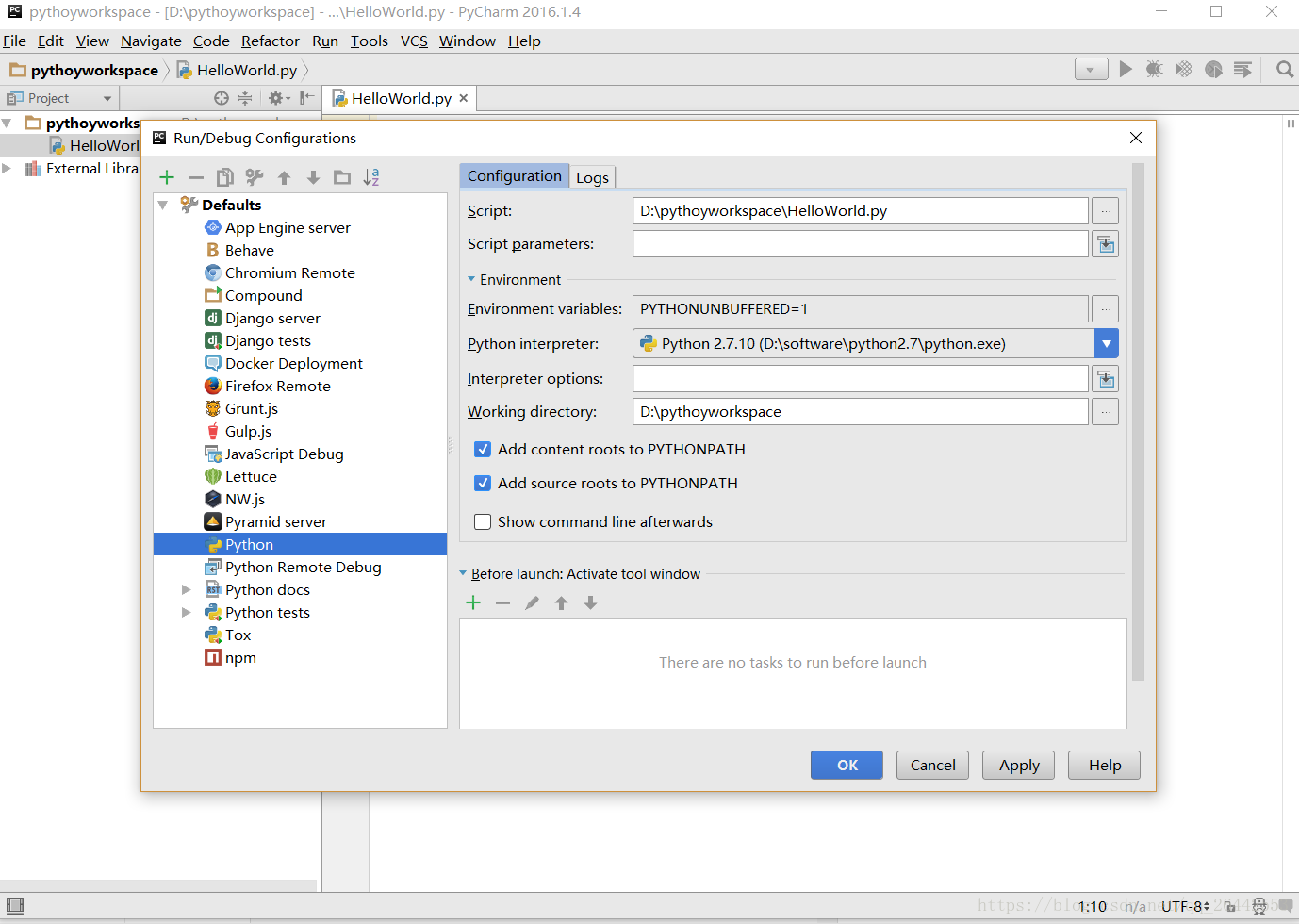Select Configuration tab
The image size is (1299, 924).
pyautogui.click(x=514, y=176)
